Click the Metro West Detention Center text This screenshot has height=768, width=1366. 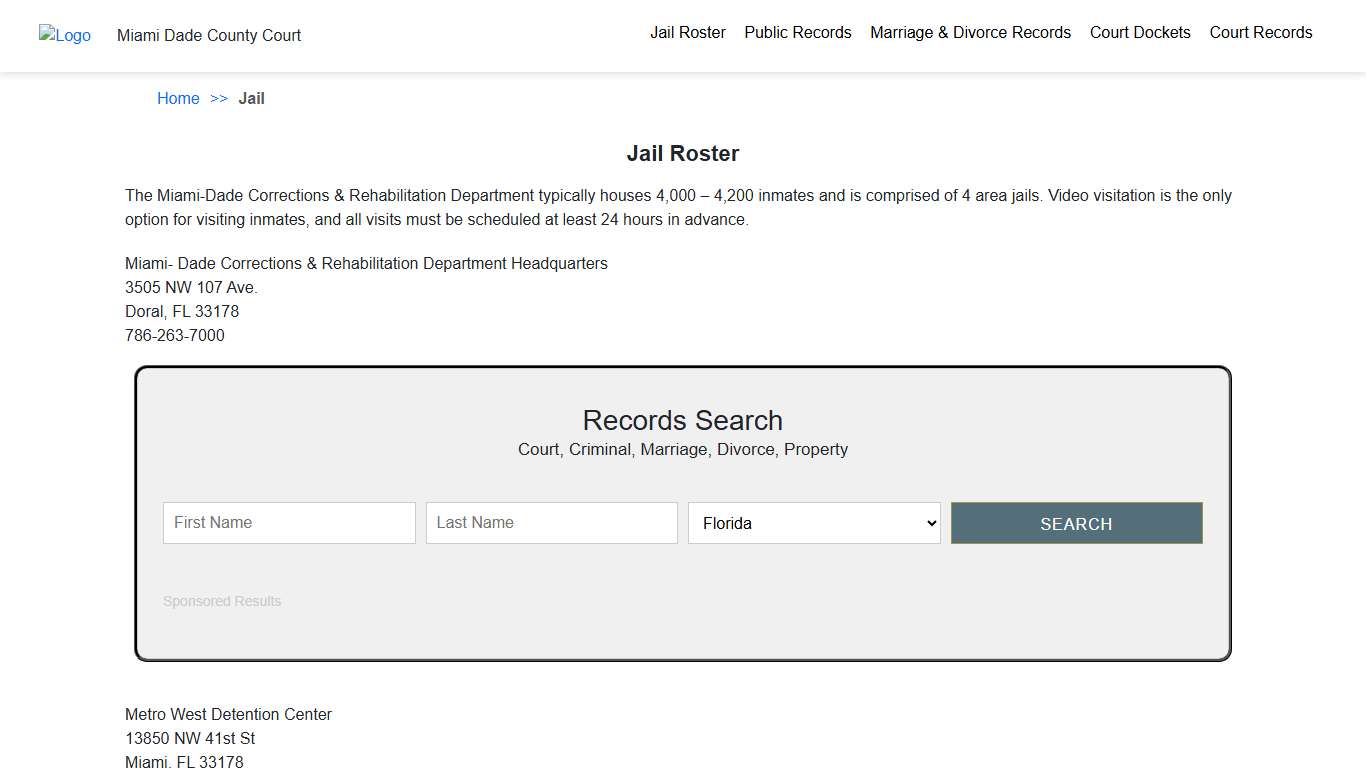coord(228,714)
